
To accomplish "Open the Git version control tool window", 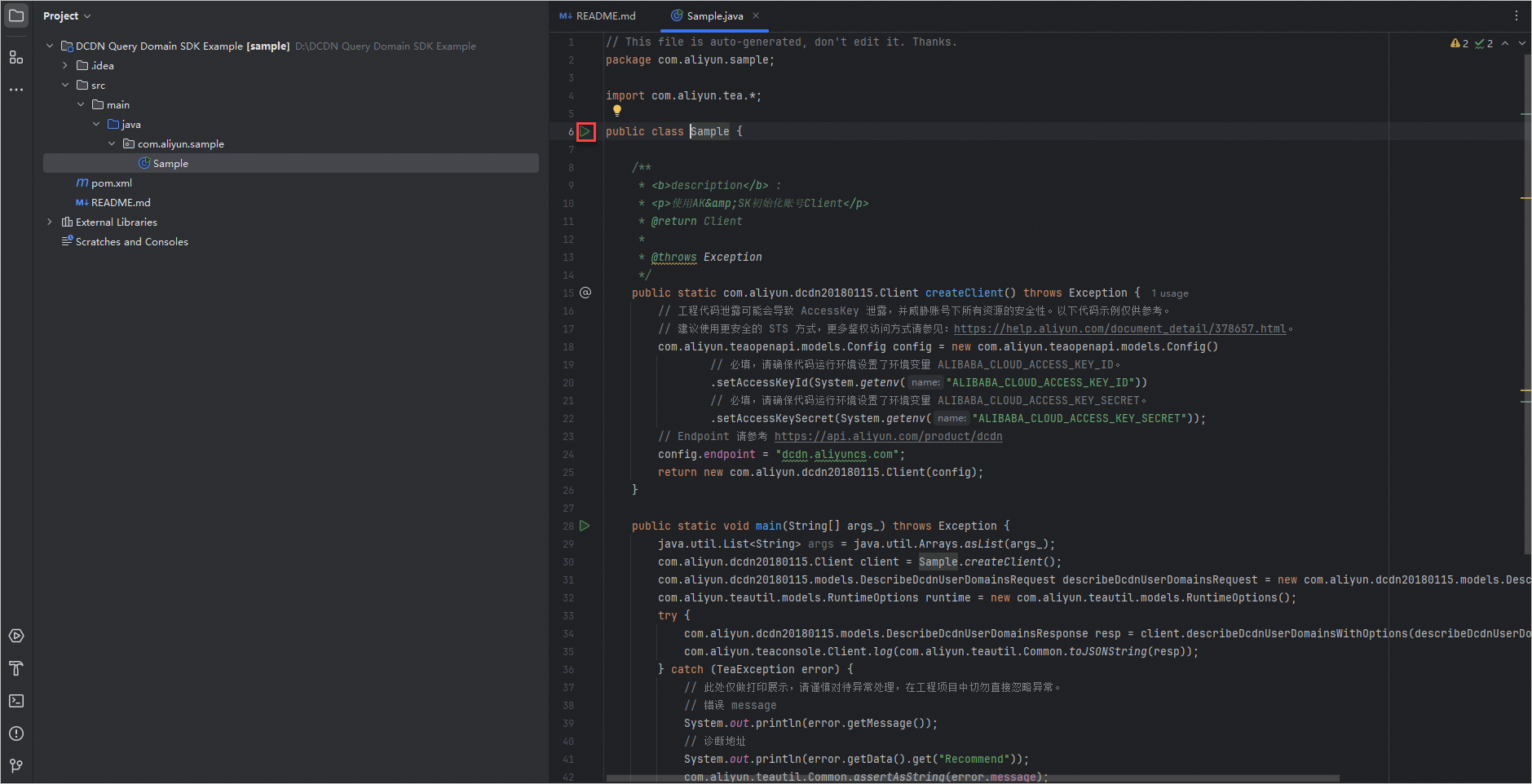I will coord(16,766).
